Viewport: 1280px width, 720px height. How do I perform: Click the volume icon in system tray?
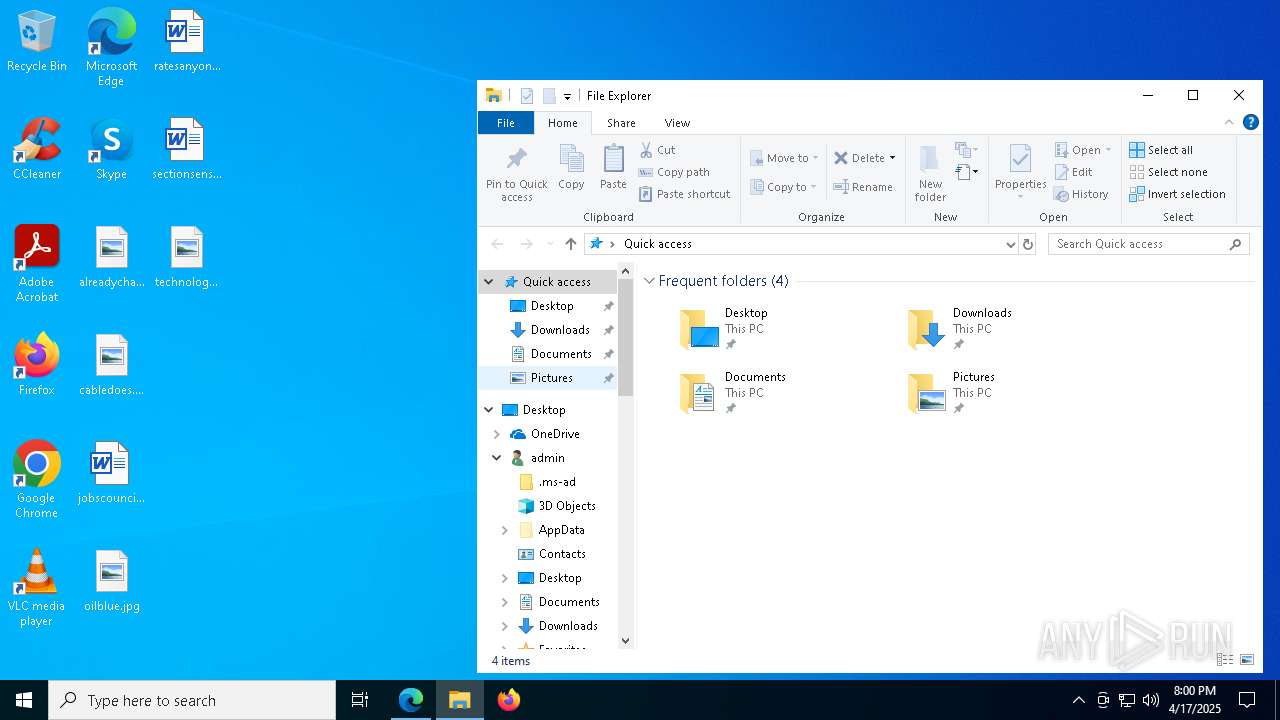(x=1151, y=700)
